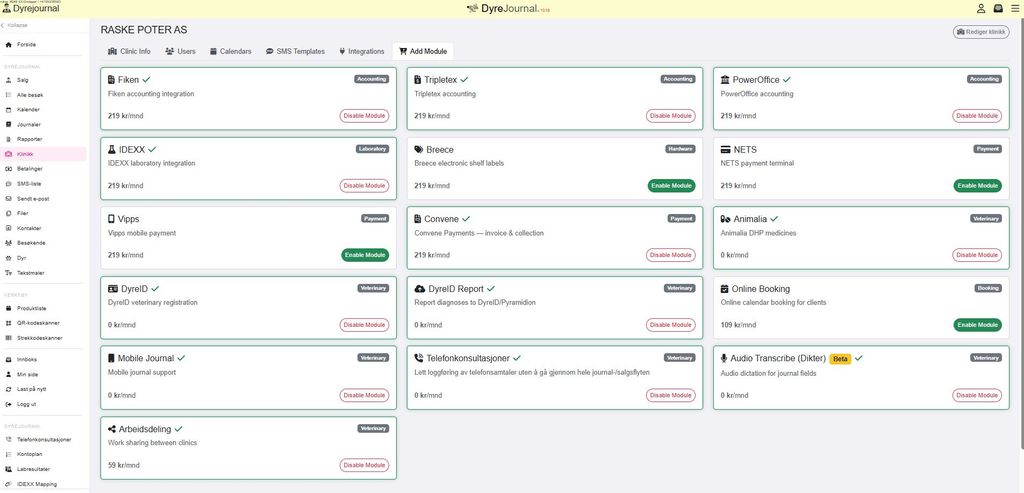Click the Besøkende sidebar icon
The image size is (1024, 493).
pyautogui.click(x=8, y=243)
